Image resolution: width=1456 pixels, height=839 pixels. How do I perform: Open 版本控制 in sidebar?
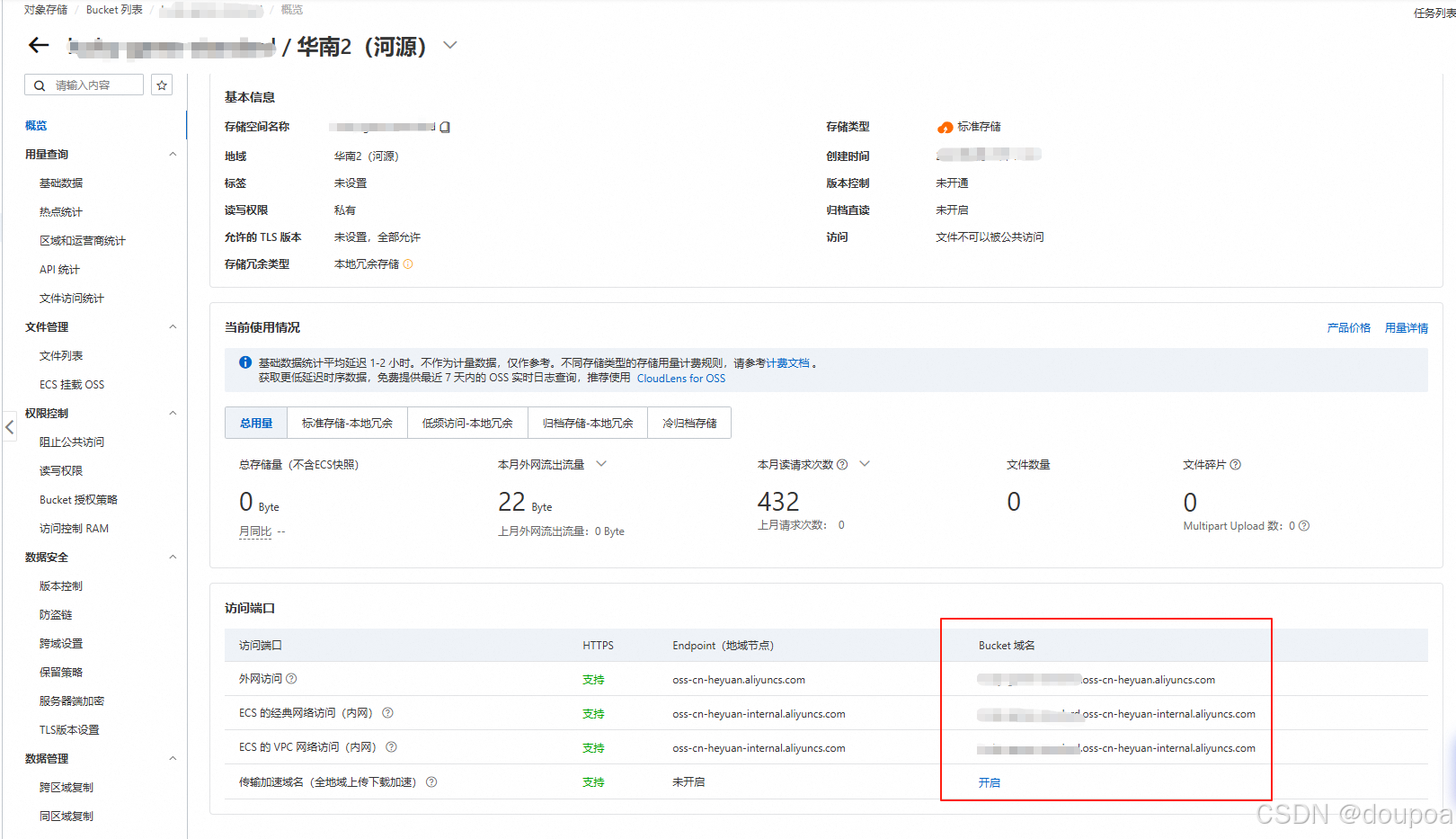click(x=61, y=586)
